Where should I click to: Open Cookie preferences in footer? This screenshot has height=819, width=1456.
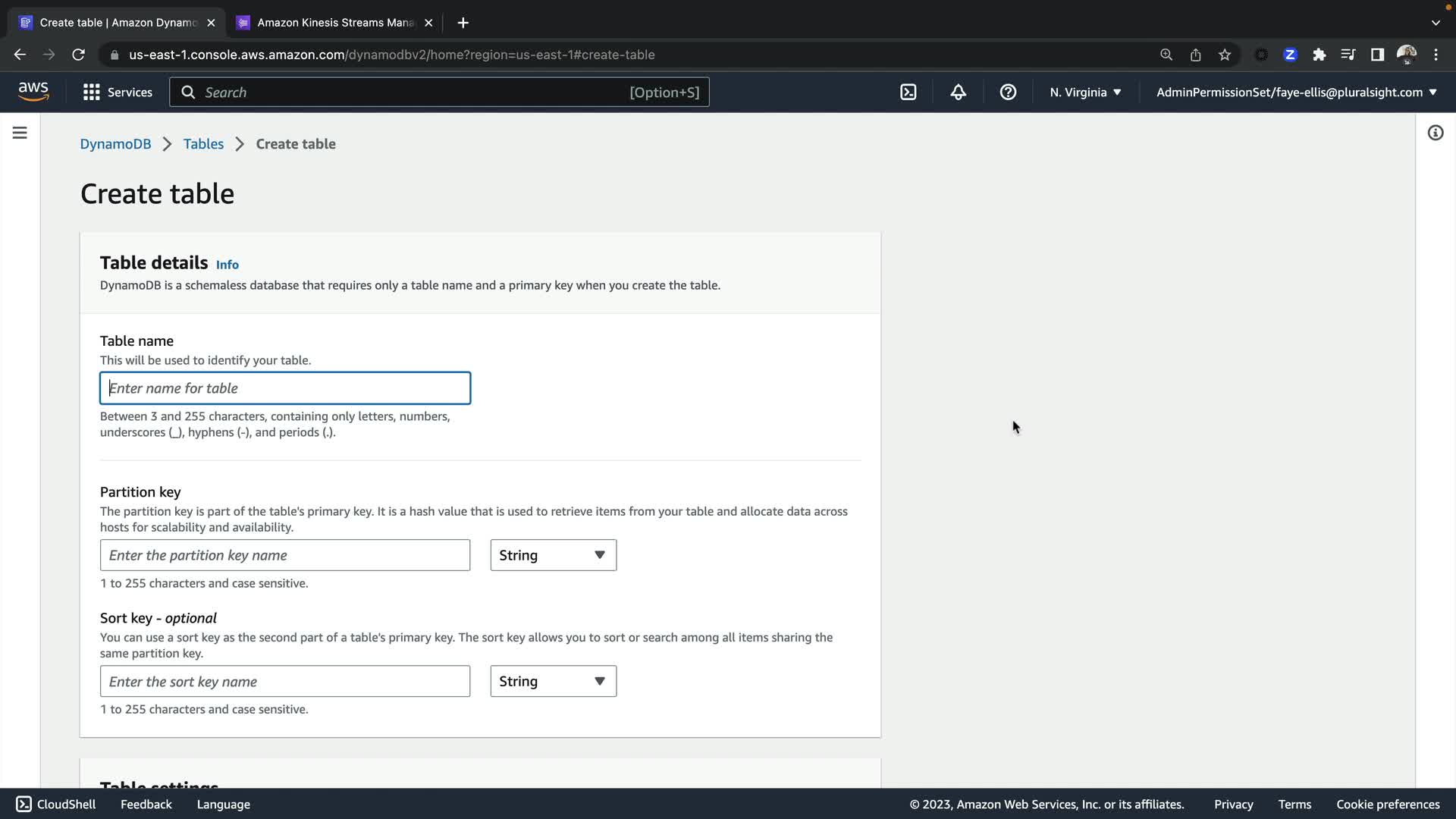click(1387, 804)
